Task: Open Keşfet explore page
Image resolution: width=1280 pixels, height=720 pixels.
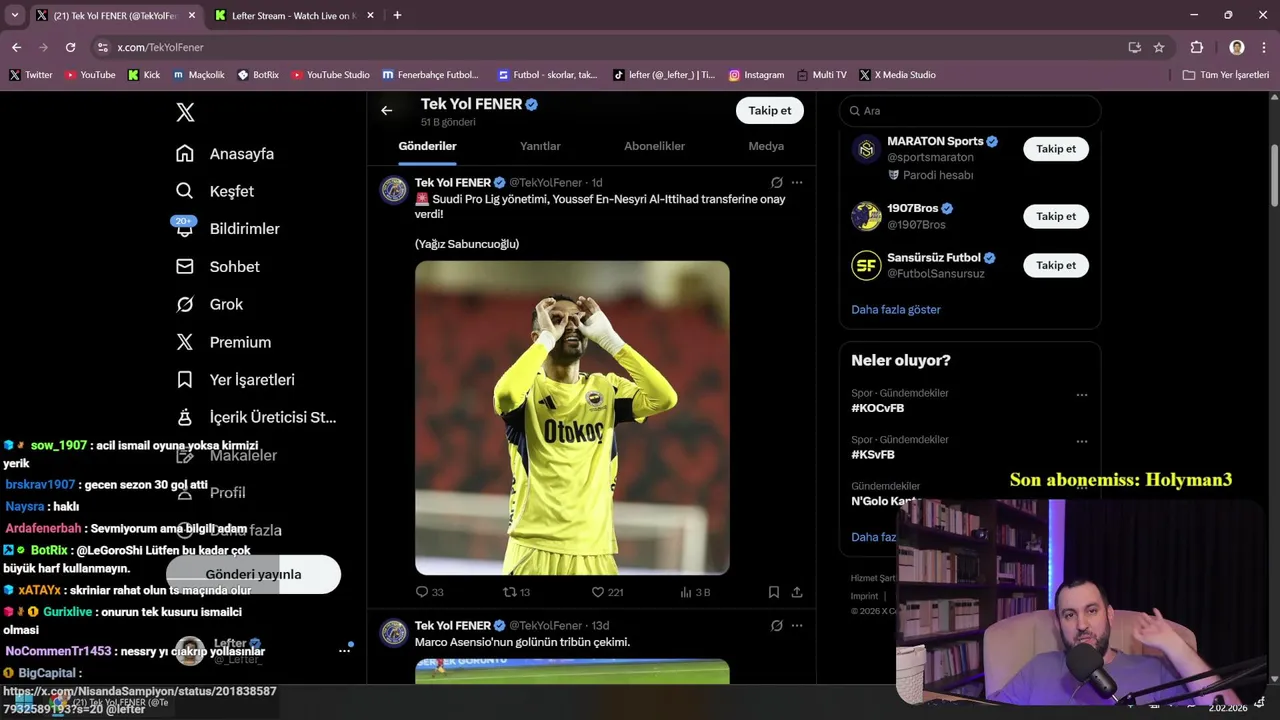Action: coord(215,191)
